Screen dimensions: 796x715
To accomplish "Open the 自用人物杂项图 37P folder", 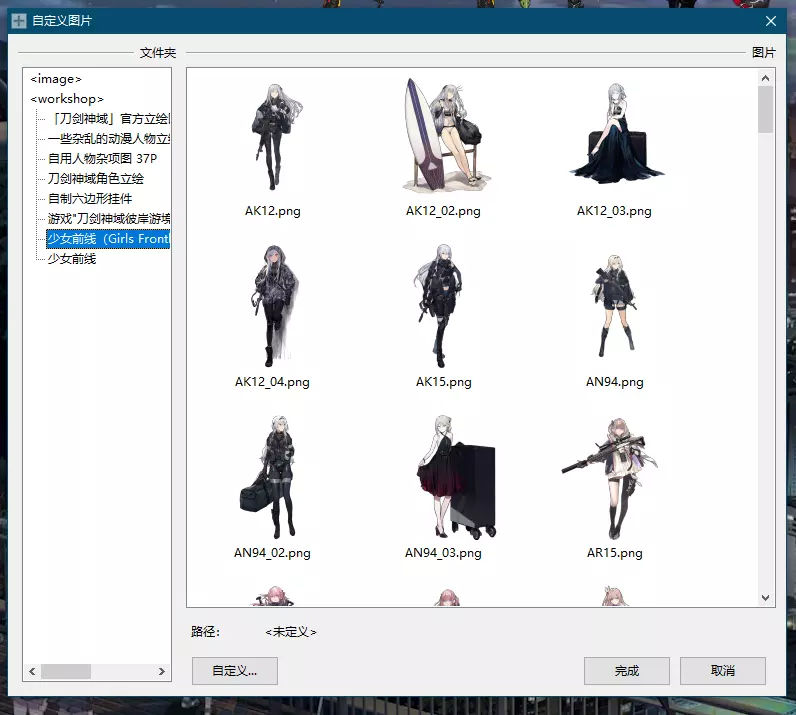I will point(102,158).
